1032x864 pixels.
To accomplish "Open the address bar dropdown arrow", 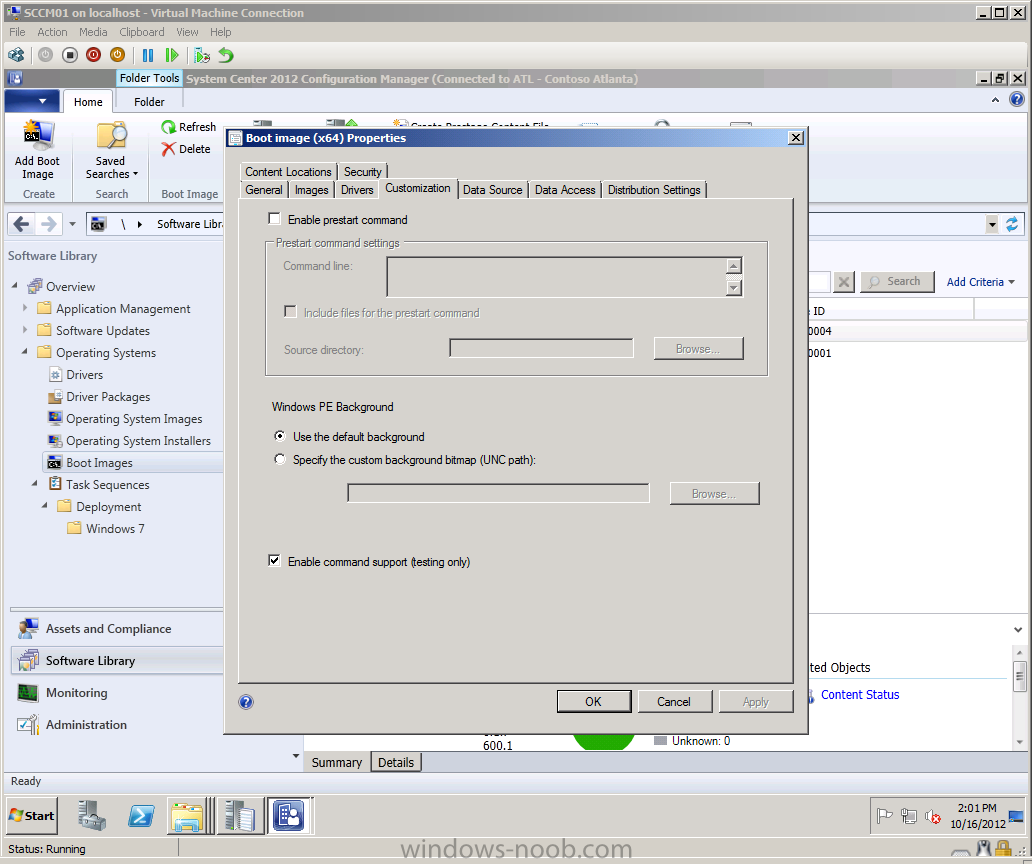I will [x=992, y=224].
